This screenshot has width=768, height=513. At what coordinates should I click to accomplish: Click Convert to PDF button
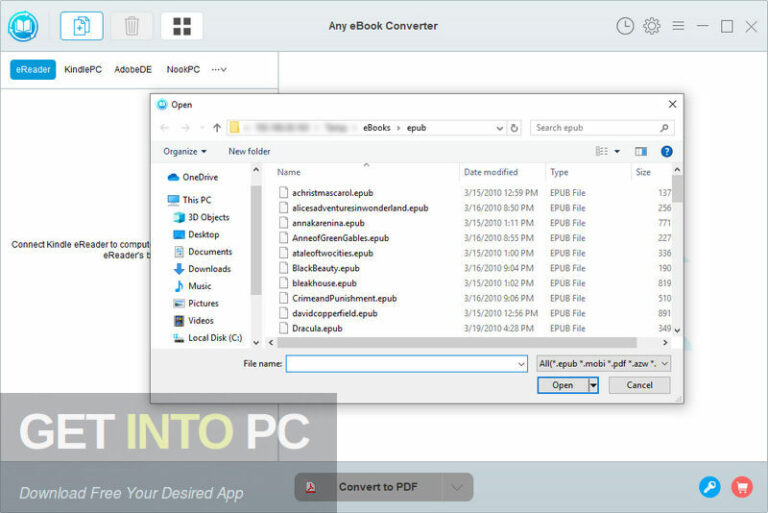[x=378, y=487]
